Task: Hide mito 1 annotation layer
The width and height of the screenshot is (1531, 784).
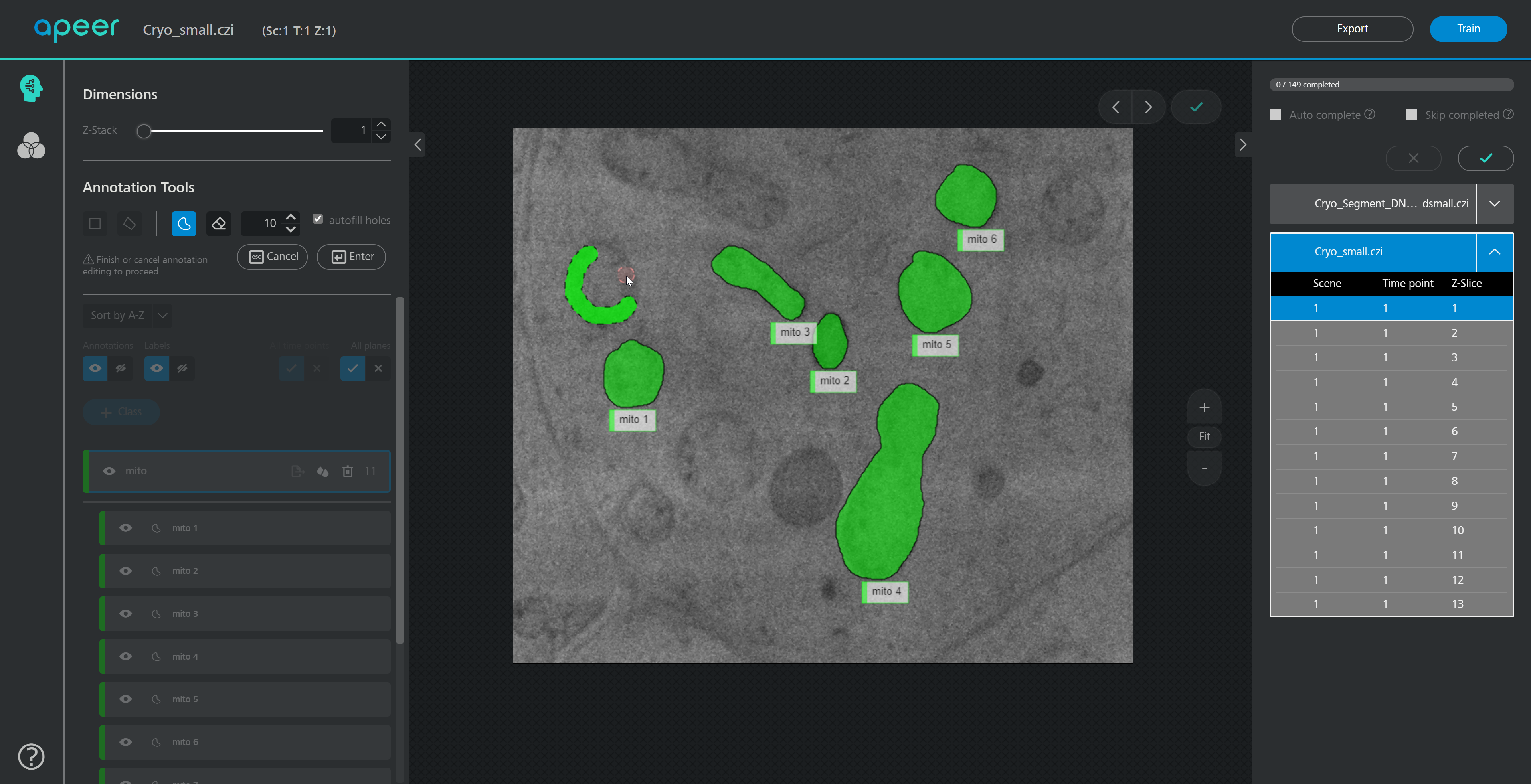Action: (x=125, y=528)
